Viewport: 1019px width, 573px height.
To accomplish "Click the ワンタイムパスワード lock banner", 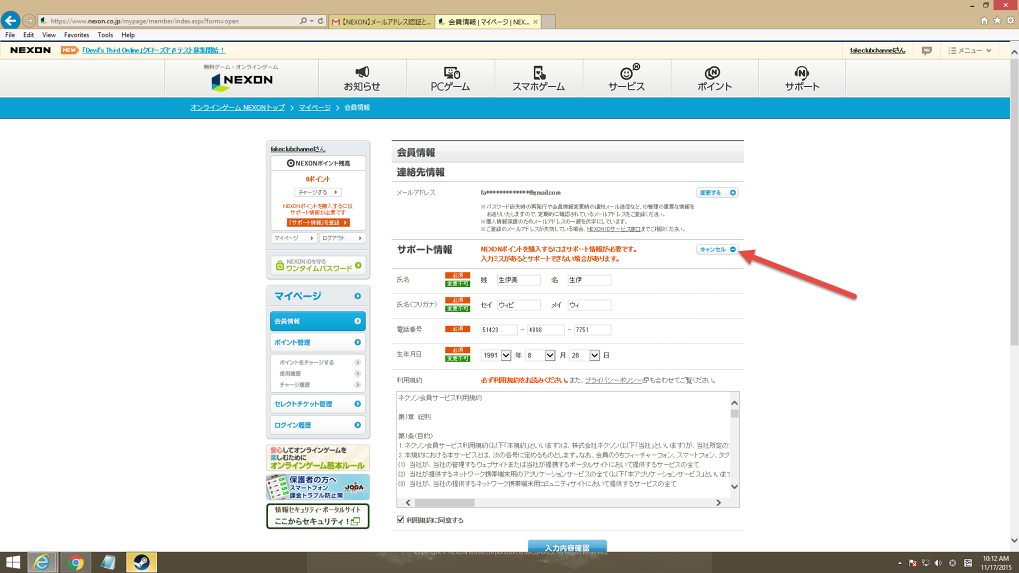I will click(x=319, y=265).
